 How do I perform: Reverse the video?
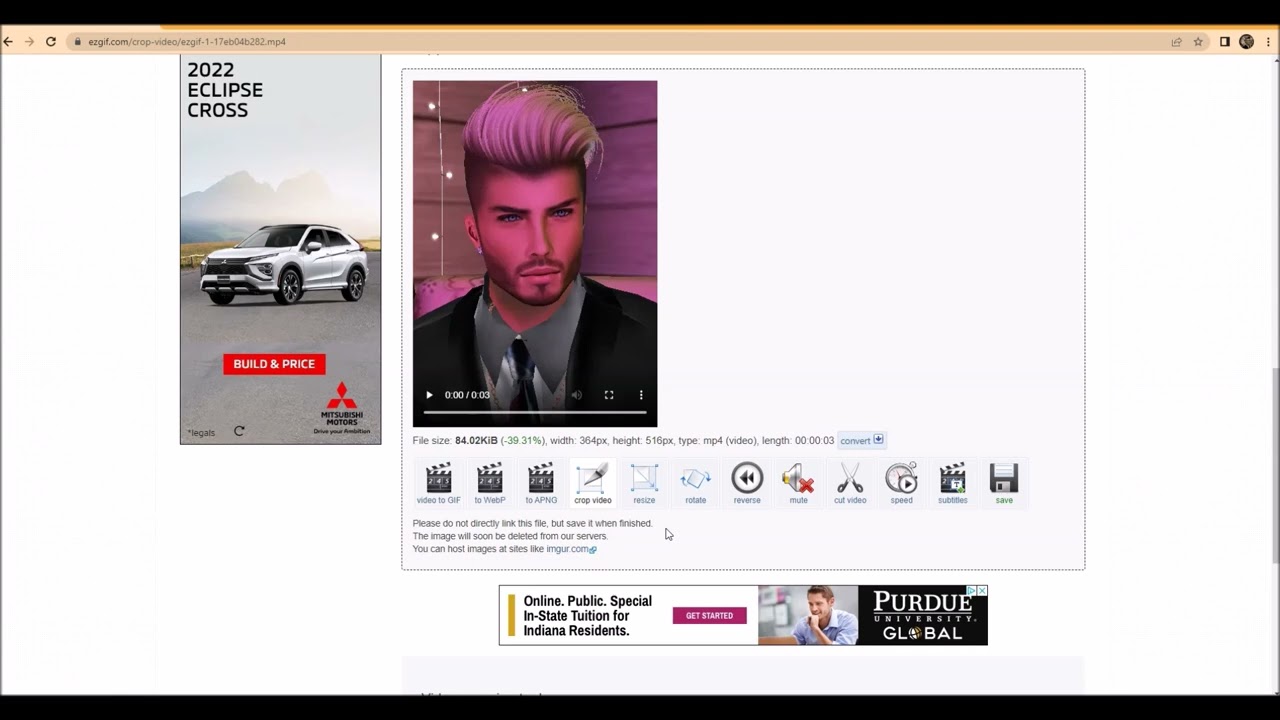pos(747,483)
